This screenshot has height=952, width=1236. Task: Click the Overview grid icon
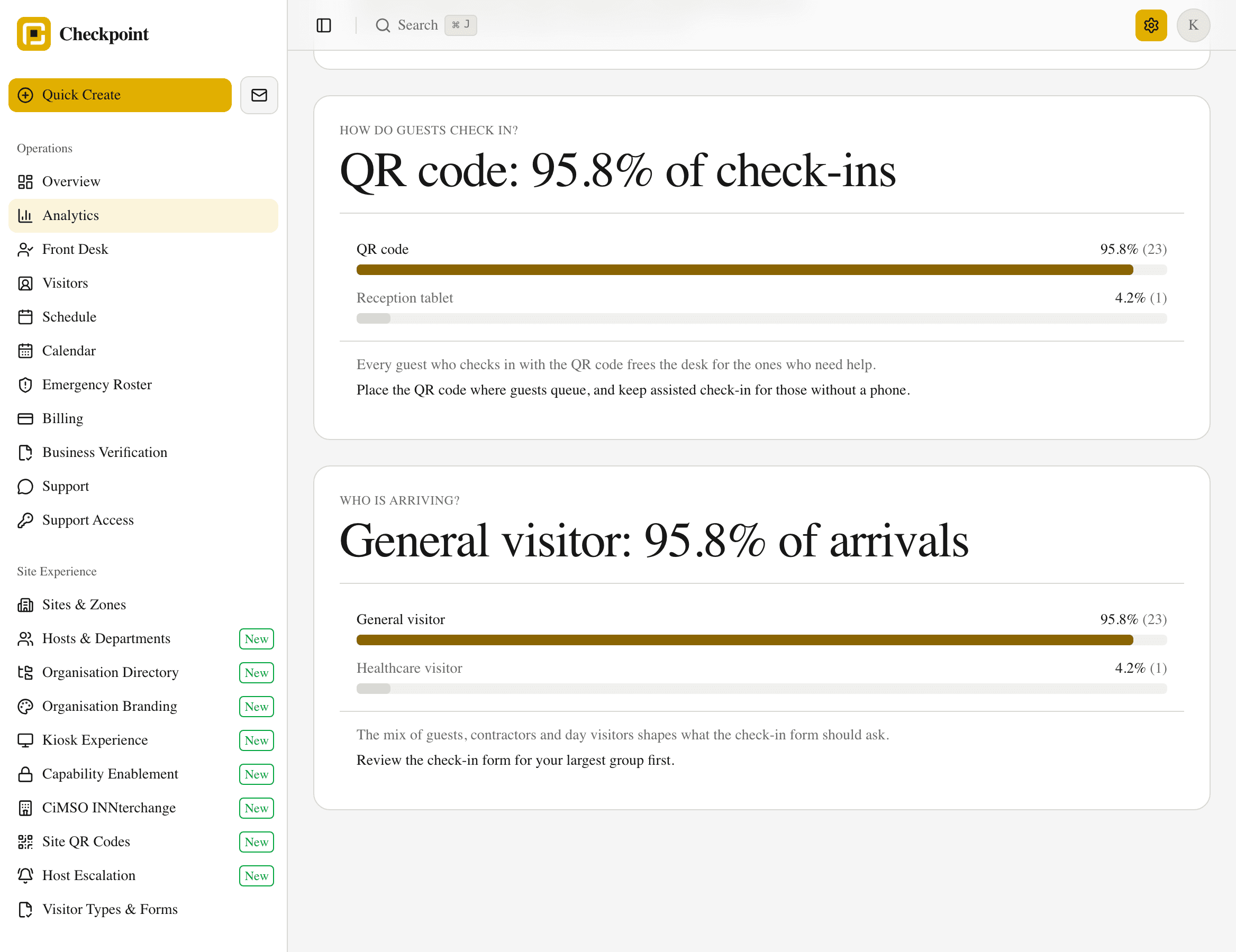click(x=25, y=181)
